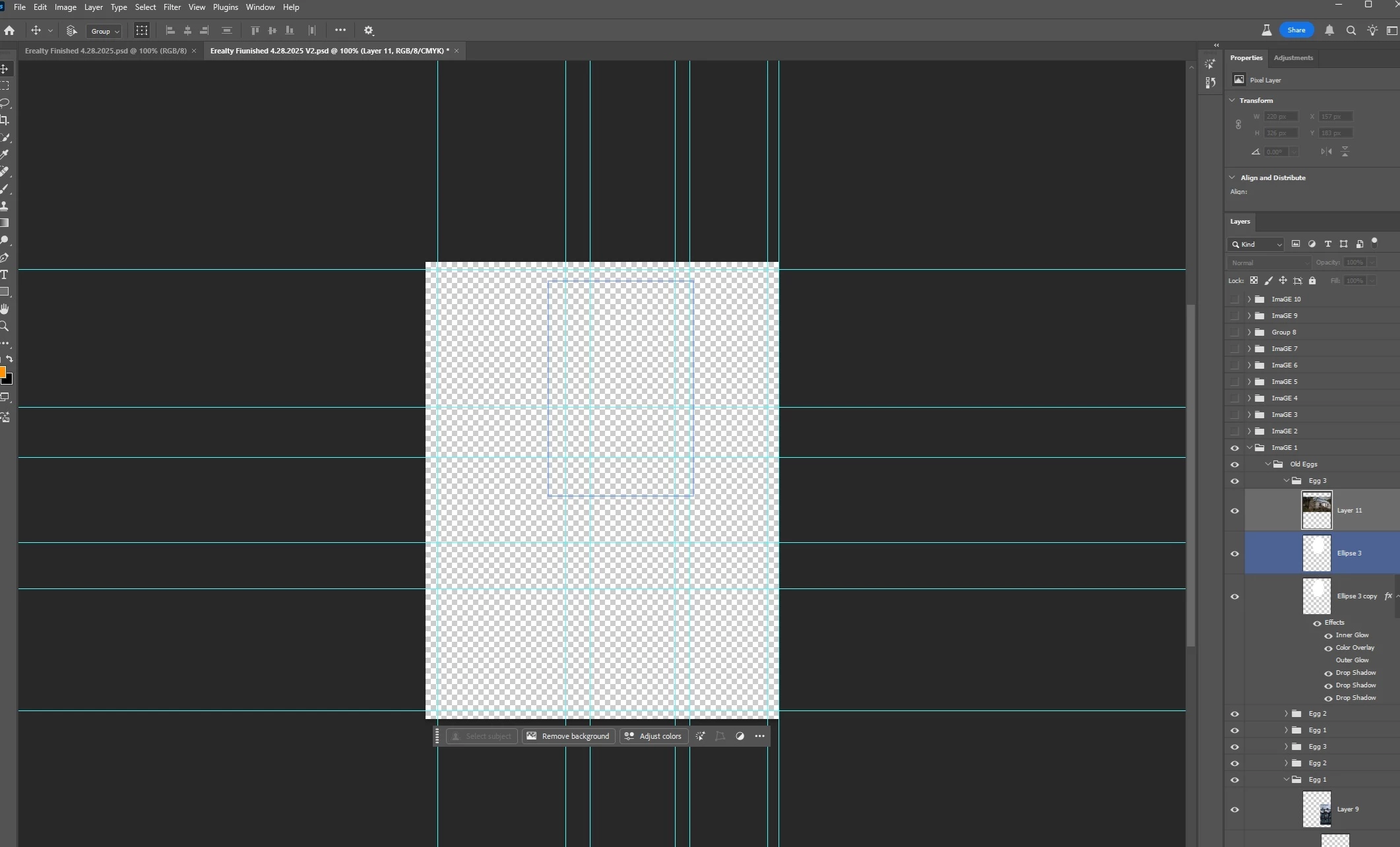Select the Hand tool

click(5, 309)
